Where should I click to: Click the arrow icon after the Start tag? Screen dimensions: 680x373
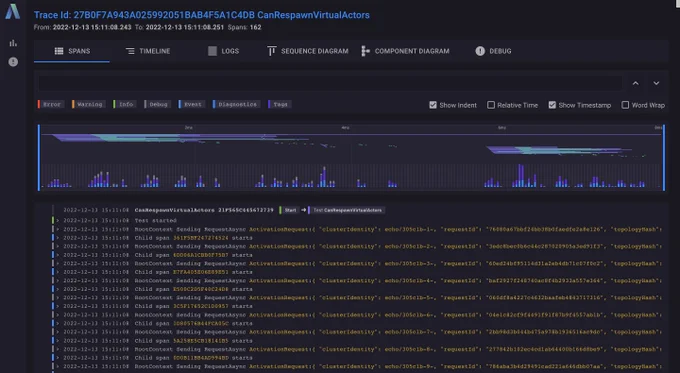coord(304,210)
